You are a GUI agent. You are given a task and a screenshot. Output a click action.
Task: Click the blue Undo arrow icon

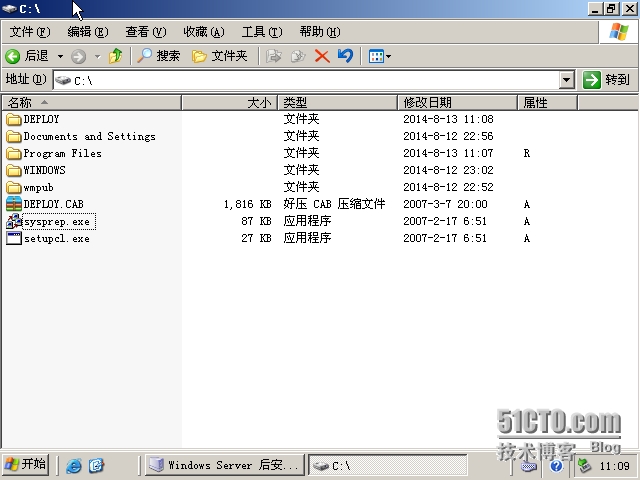(345, 56)
